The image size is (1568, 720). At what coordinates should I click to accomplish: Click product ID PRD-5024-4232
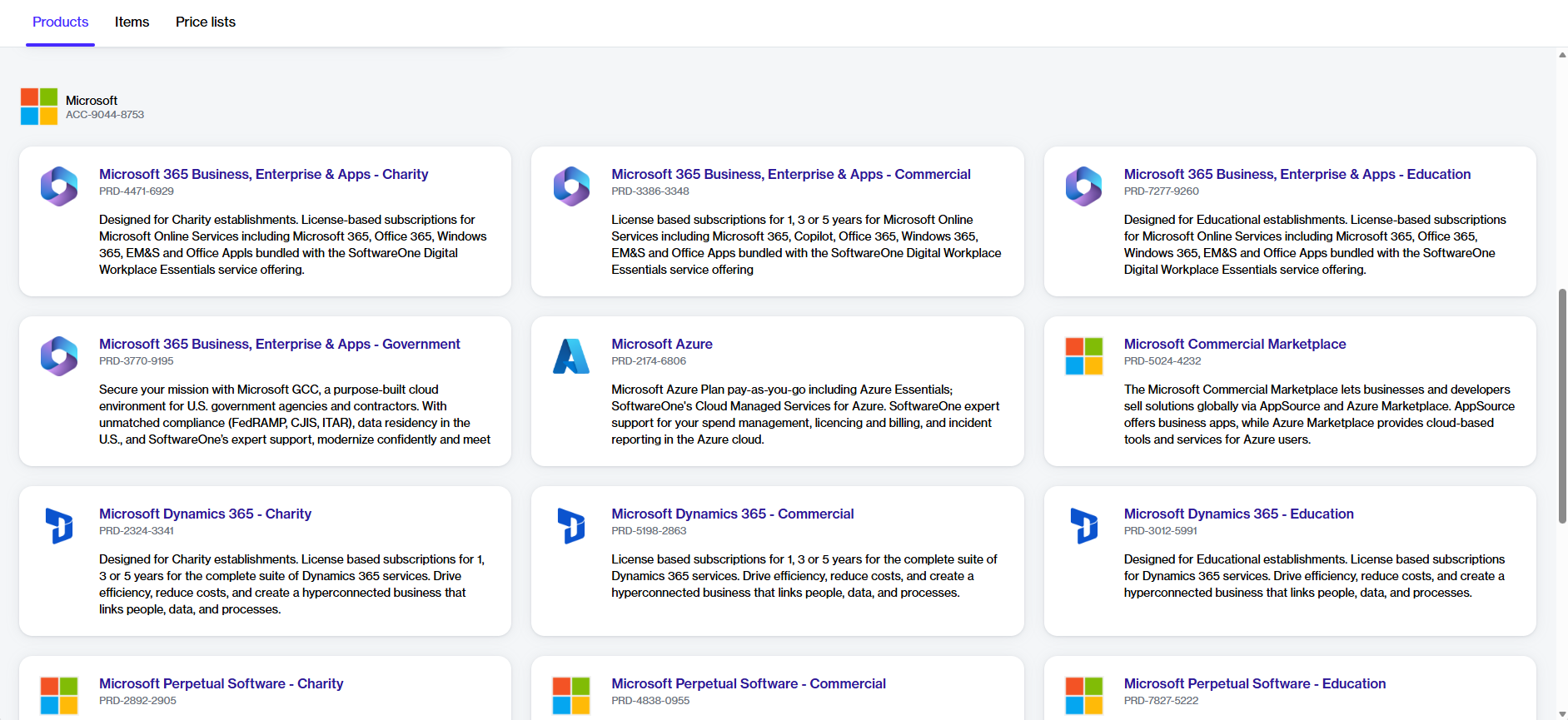1162,361
